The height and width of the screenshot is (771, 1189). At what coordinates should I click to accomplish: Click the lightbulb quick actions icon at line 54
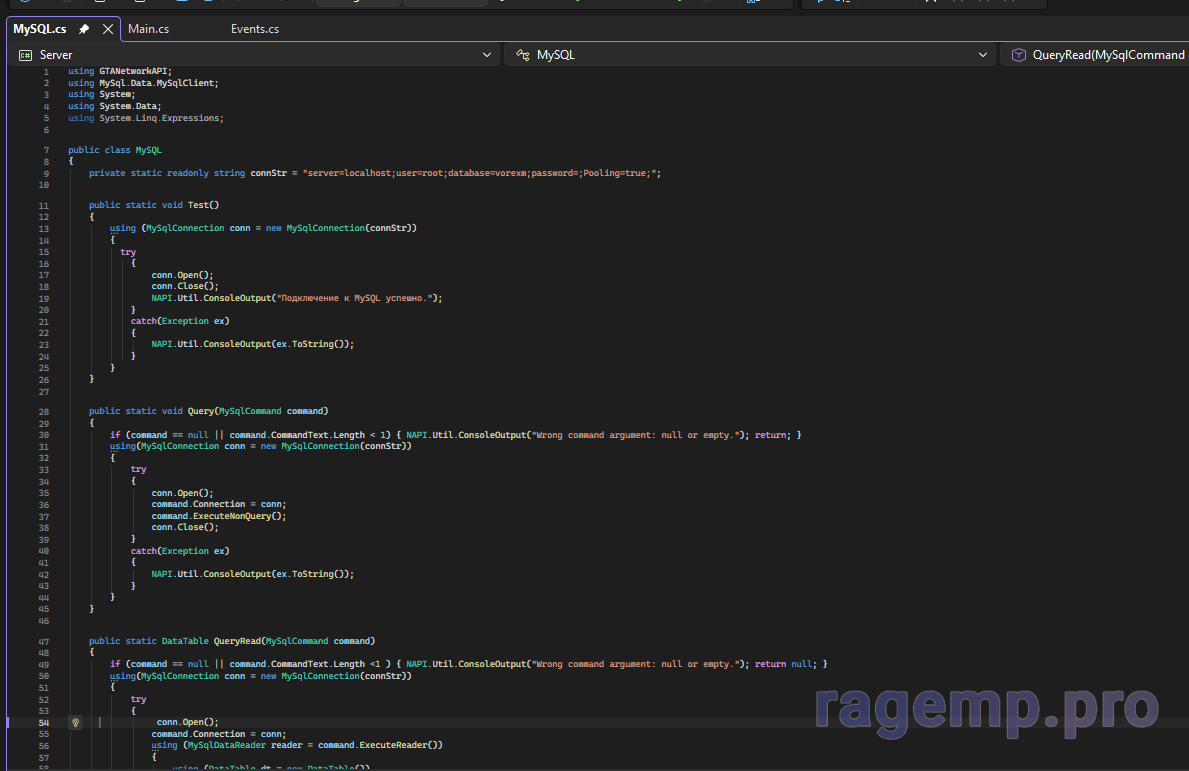75,722
